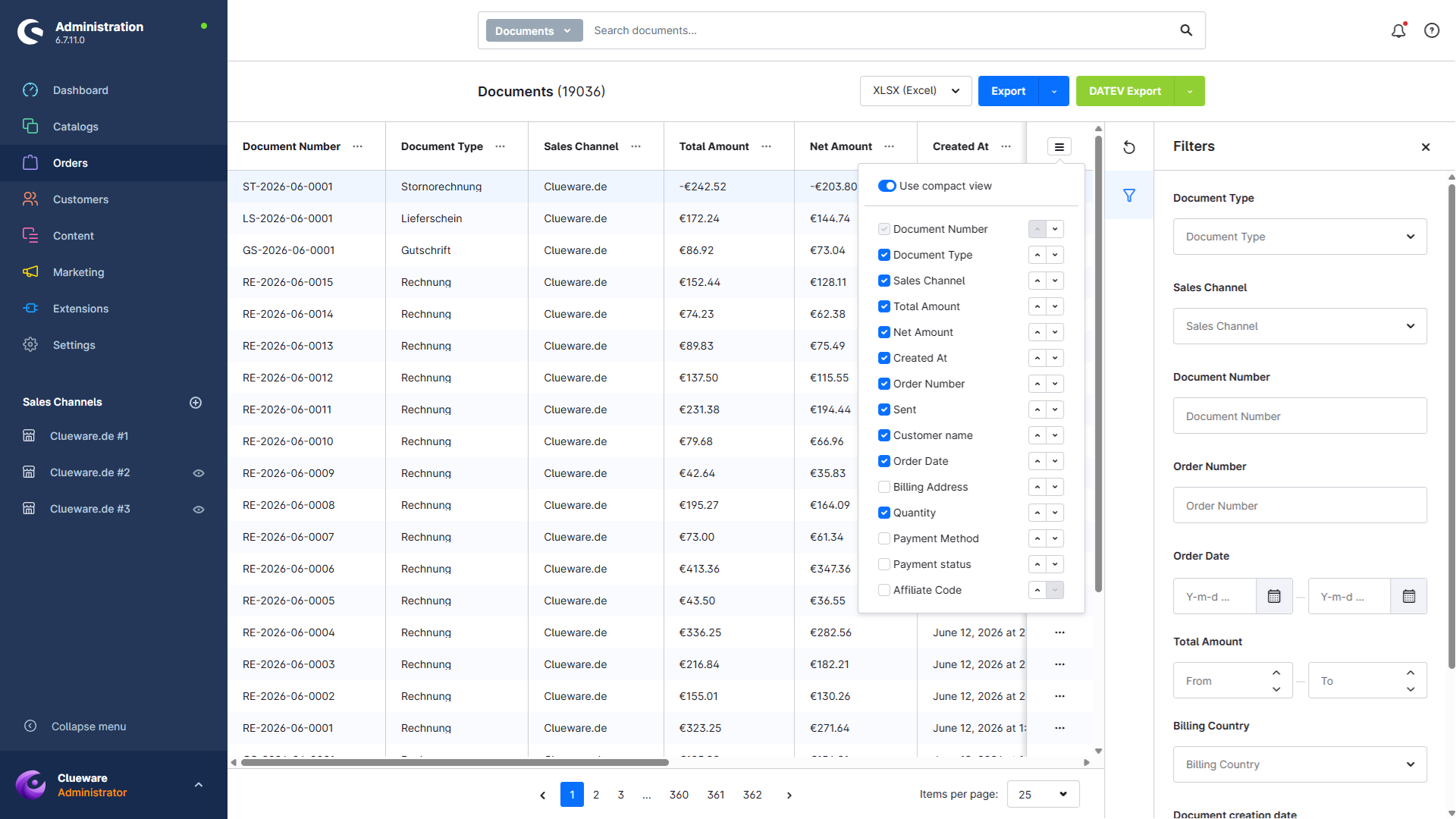Viewport: 1456px width, 819px height.
Task: Click the funnel filter icon
Action: (1129, 196)
